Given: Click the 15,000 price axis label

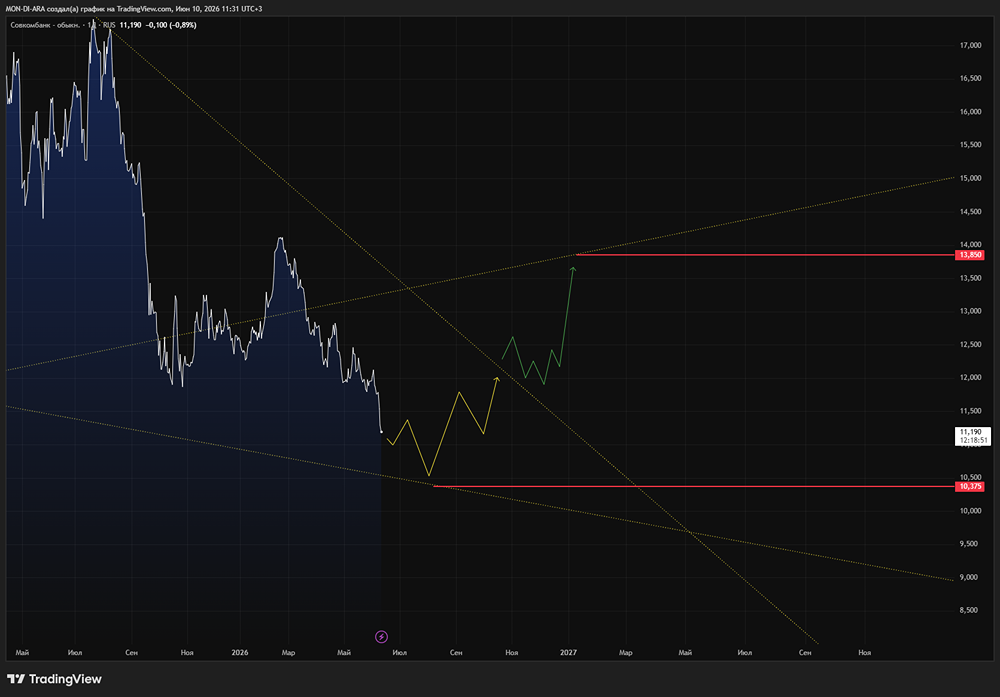Looking at the screenshot, I should coord(971,178).
